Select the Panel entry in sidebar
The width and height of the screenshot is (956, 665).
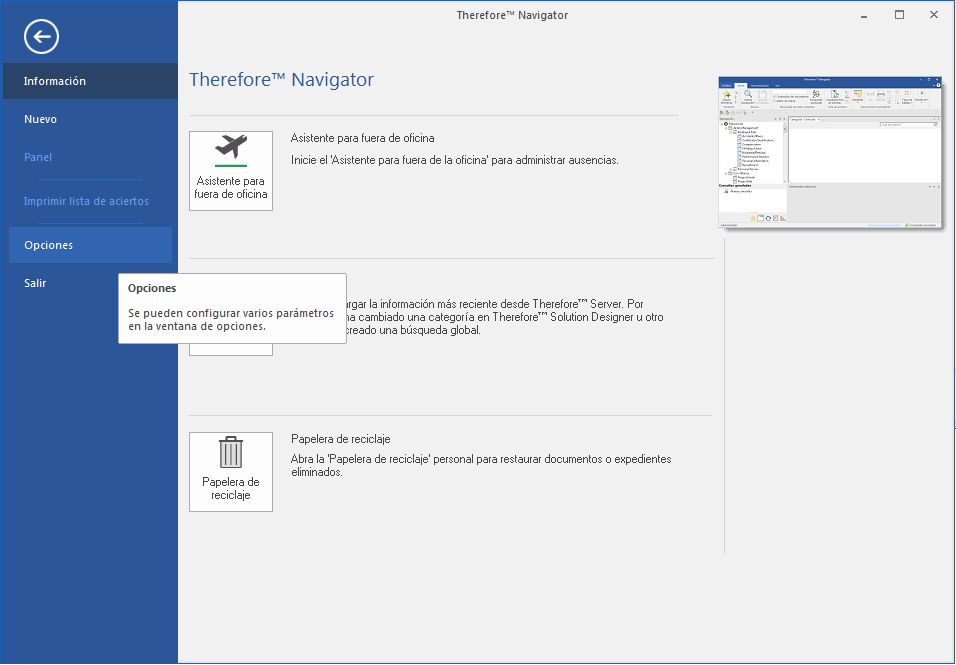click(x=38, y=157)
